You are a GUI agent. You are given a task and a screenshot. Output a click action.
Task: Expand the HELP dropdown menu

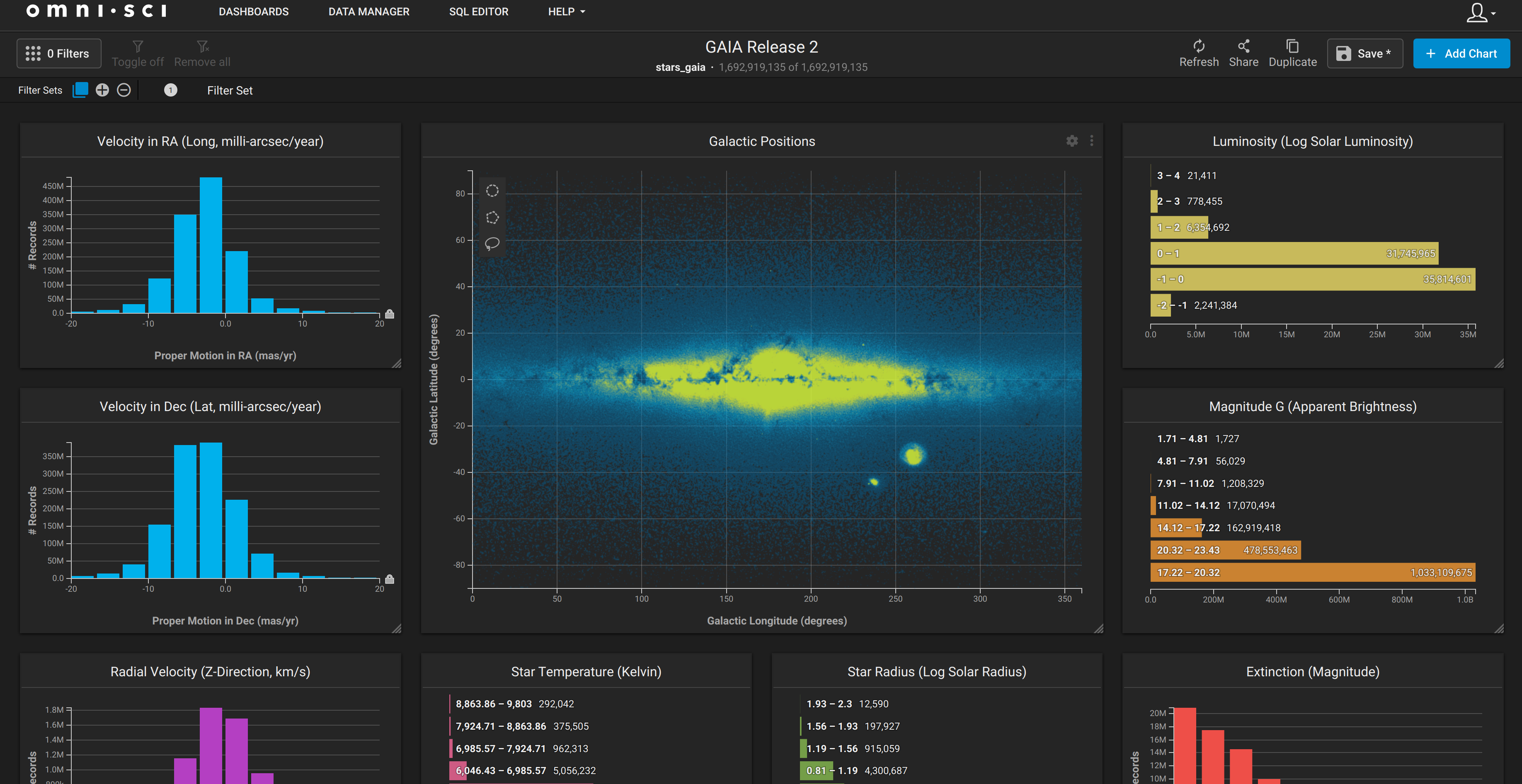[x=566, y=11]
